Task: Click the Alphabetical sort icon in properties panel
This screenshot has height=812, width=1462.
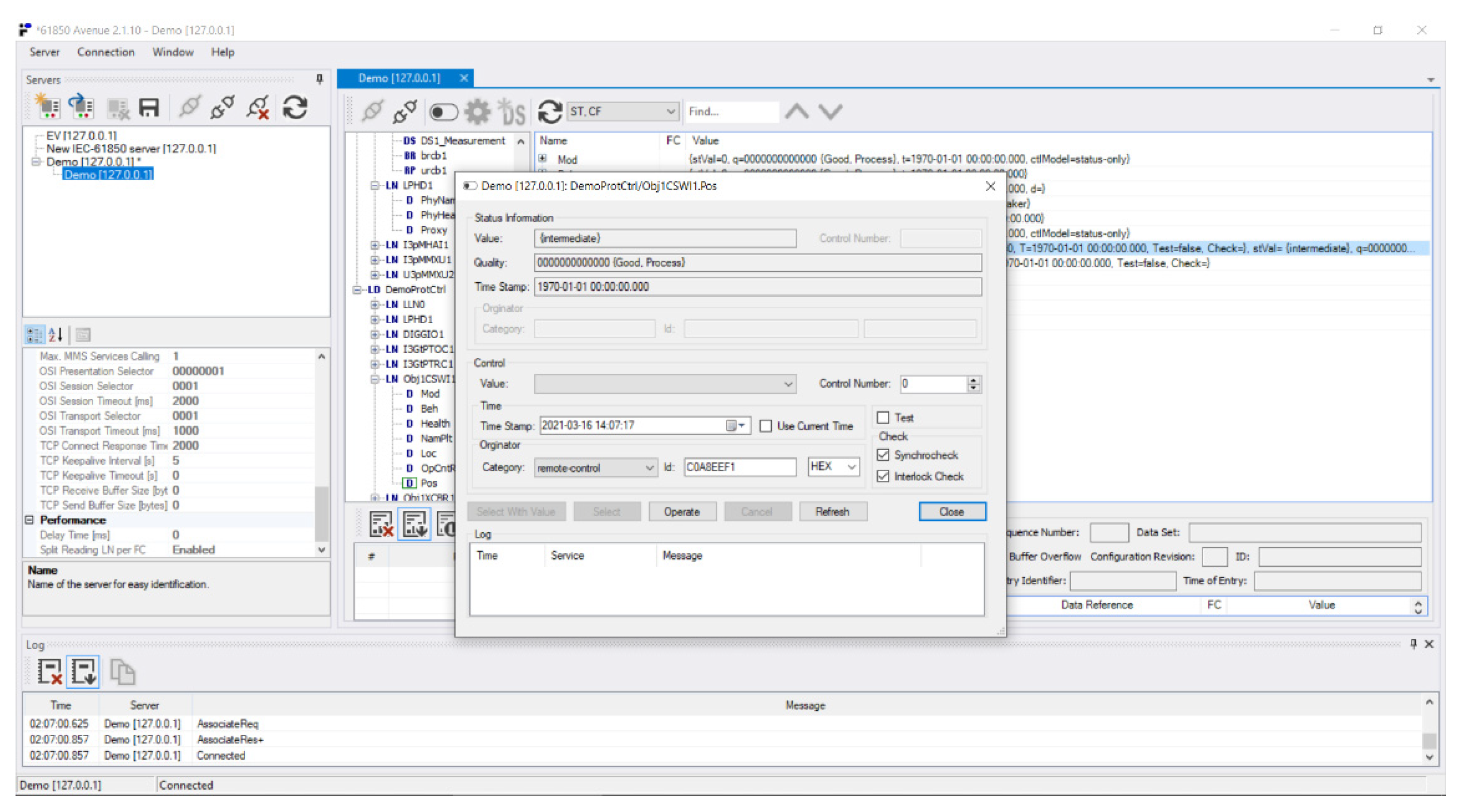Action: click(x=55, y=335)
